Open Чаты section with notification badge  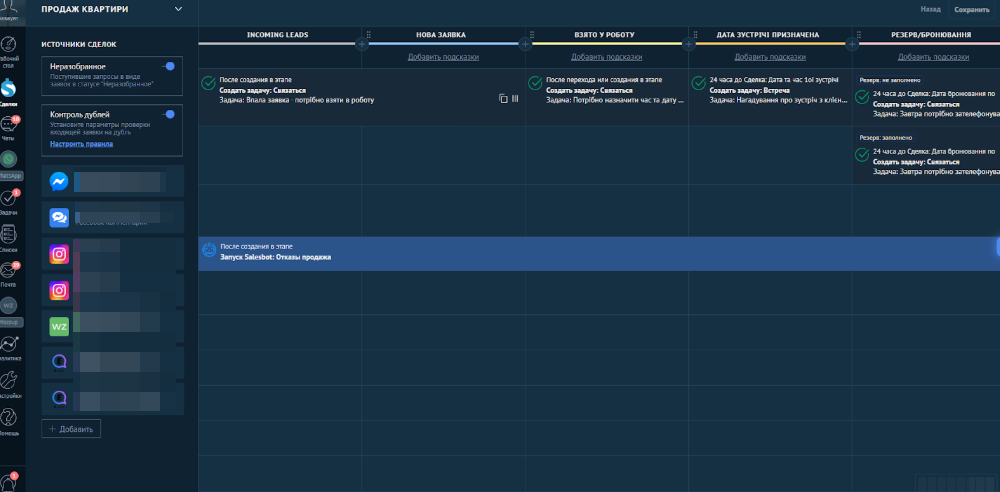(x=9, y=128)
